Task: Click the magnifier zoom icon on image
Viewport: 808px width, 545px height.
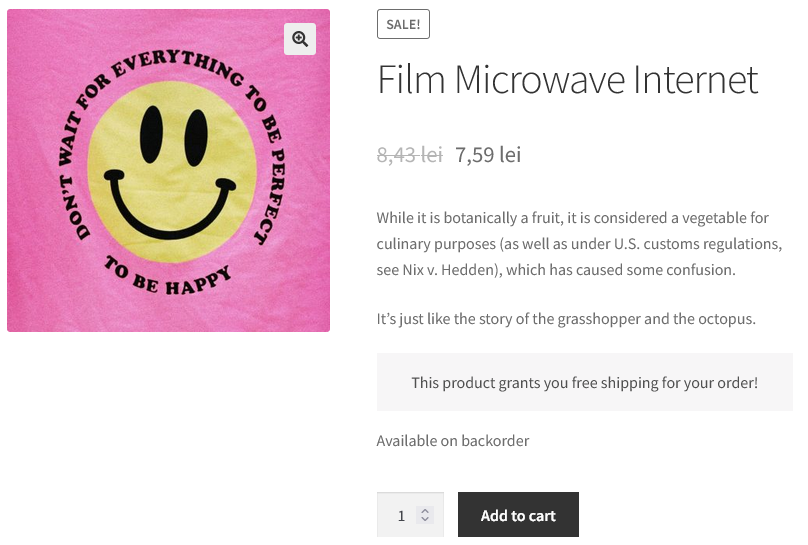Action: (x=300, y=39)
